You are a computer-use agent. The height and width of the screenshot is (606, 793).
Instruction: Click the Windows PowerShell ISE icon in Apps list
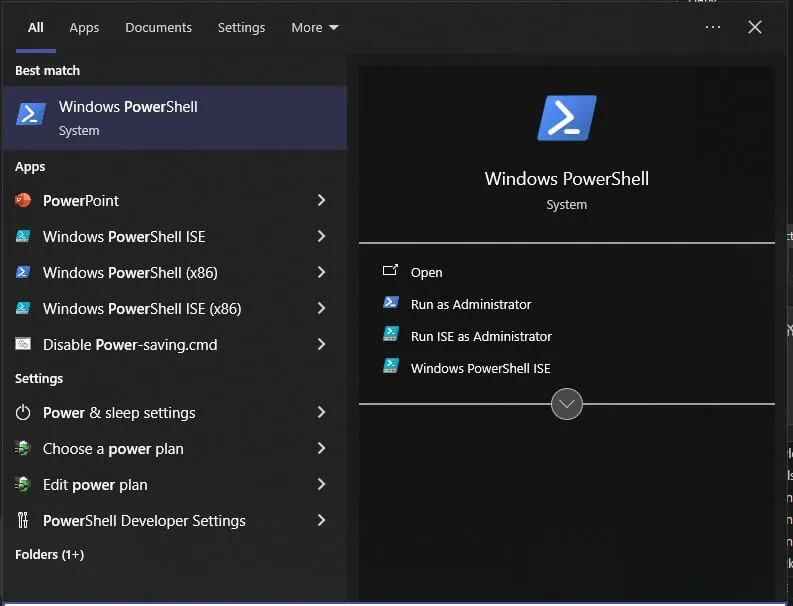point(23,236)
